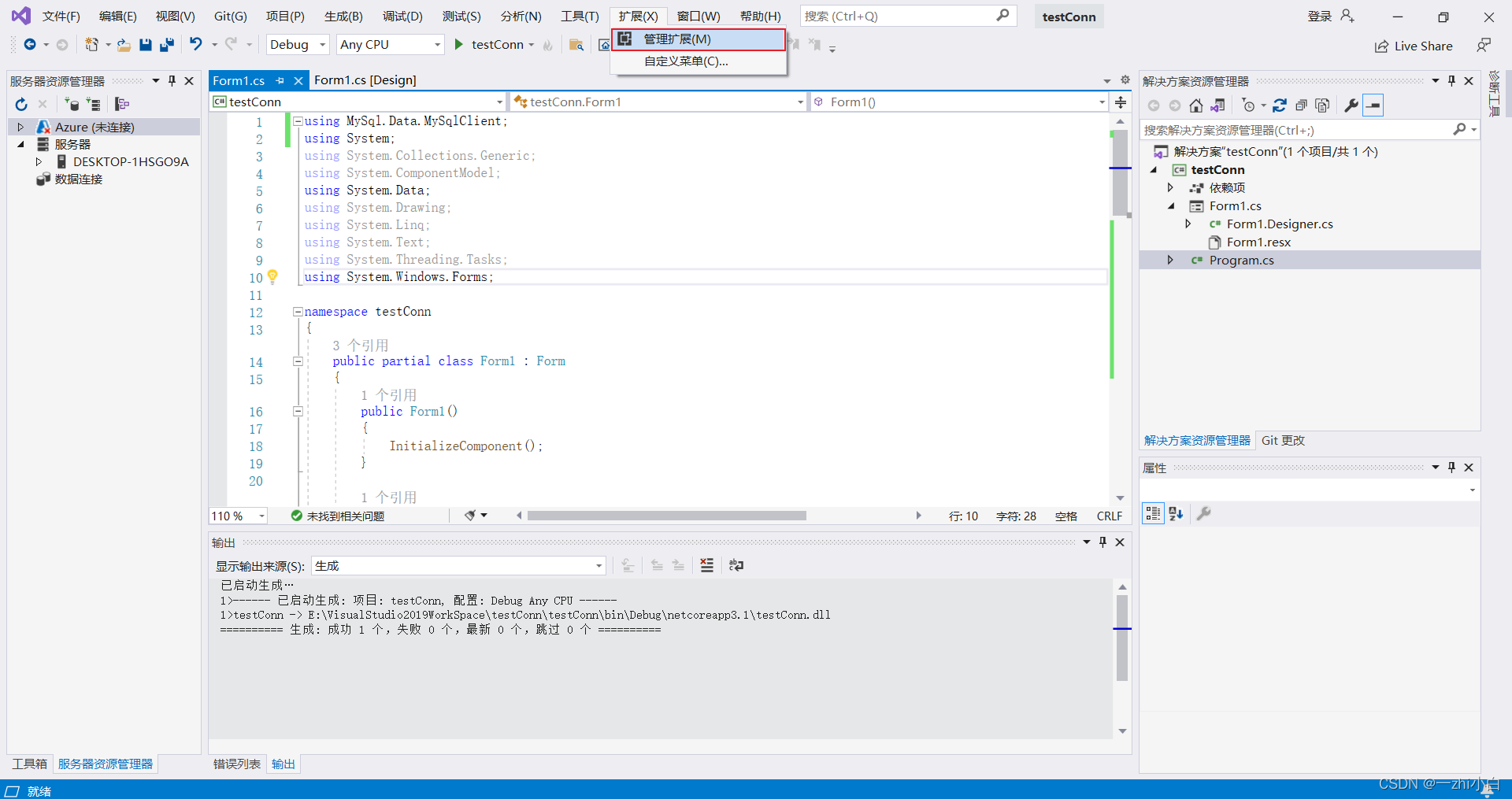
Task: Click Clear All icon in Output panel
Action: [706, 565]
